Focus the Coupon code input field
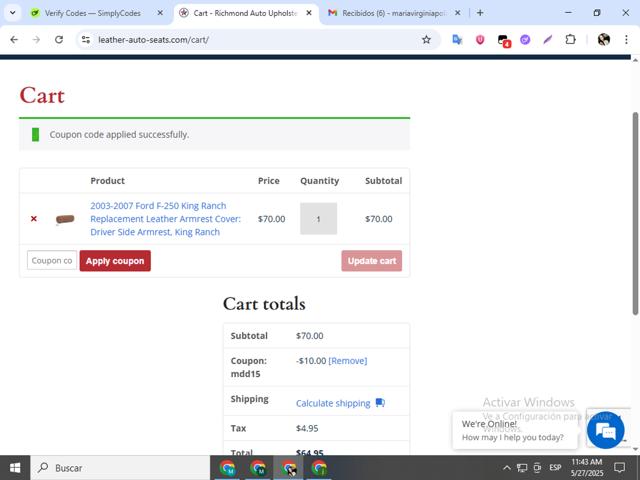The width and height of the screenshot is (640, 480). coord(52,260)
